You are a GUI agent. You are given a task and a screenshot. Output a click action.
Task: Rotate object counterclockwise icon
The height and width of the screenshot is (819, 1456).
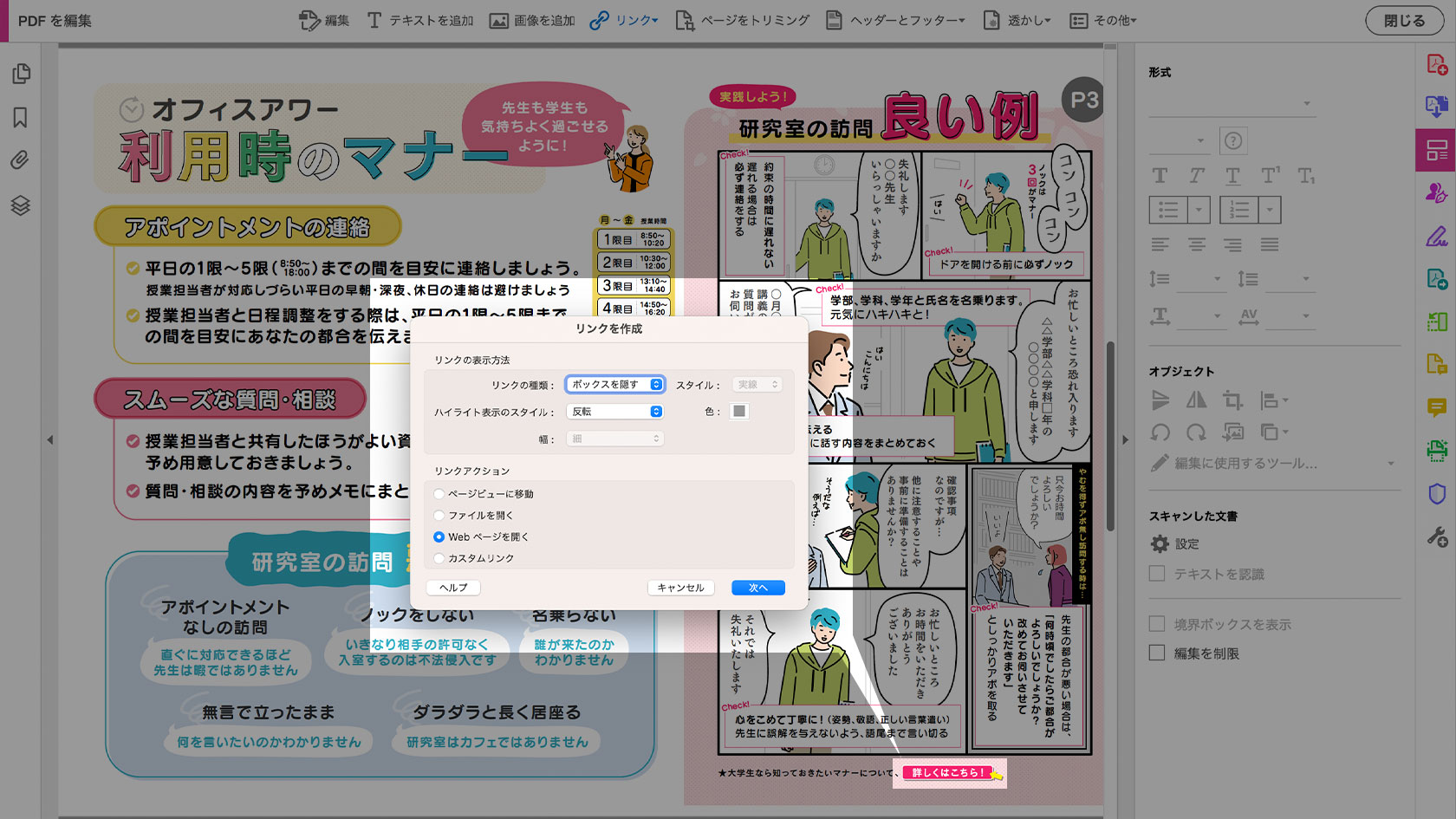pyautogui.click(x=1160, y=432)
